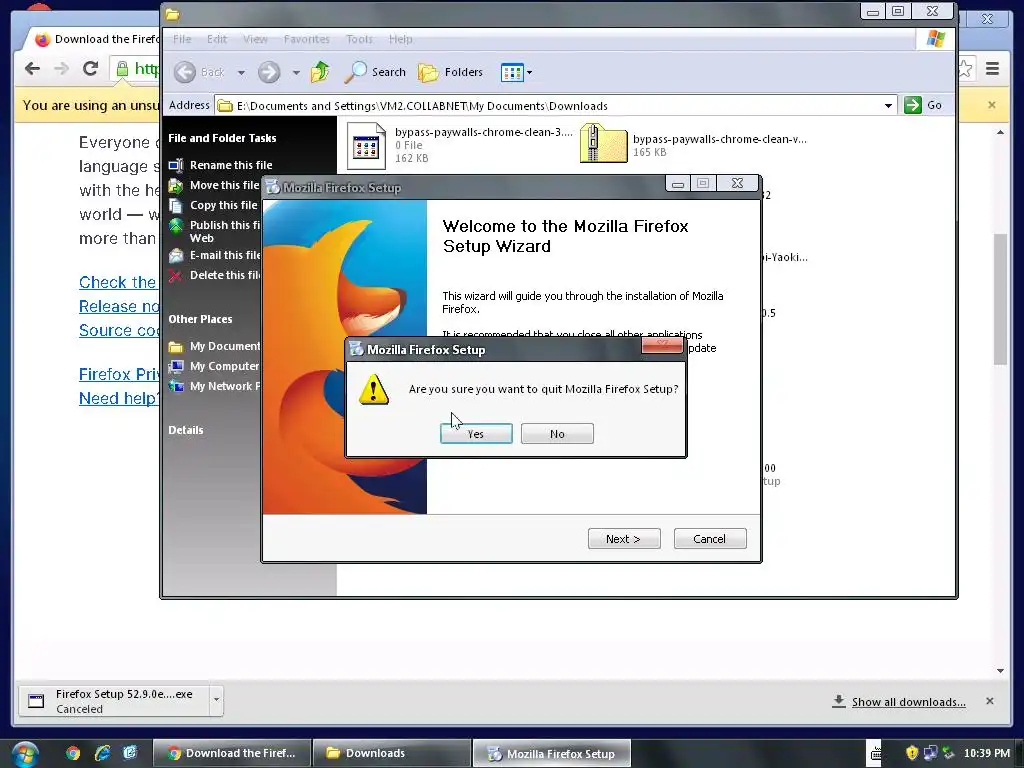The image size is (1024, 768).
Task: Close the Chrome downloads shelf
Action: (x=990, y=701)
